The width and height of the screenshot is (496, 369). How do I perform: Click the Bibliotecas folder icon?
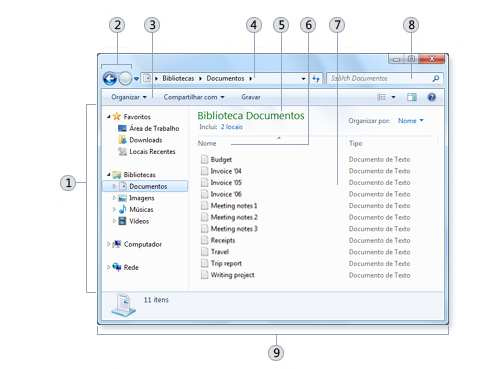coord(117,174)
